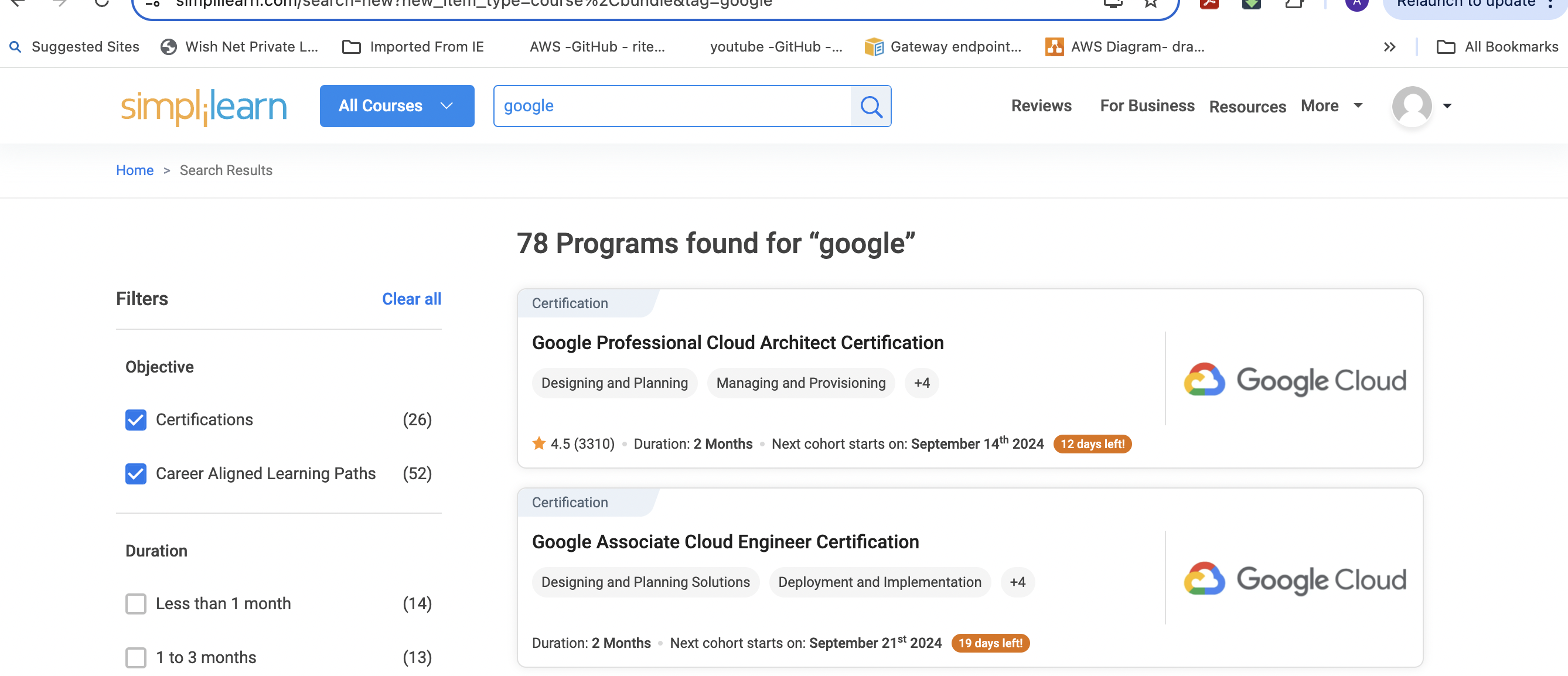Open AWS Diagram bookmark
Screen dimensions: 1568x676
pos(1125,47)
